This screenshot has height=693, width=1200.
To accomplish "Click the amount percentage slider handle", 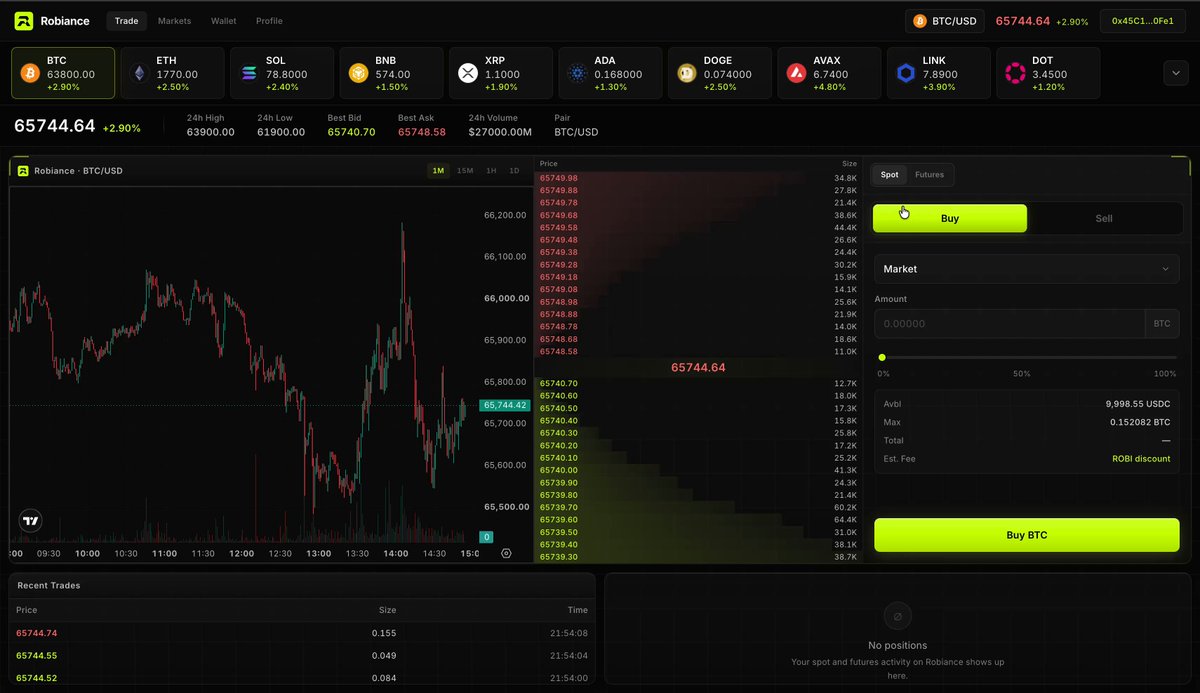I will click(882, 357).
